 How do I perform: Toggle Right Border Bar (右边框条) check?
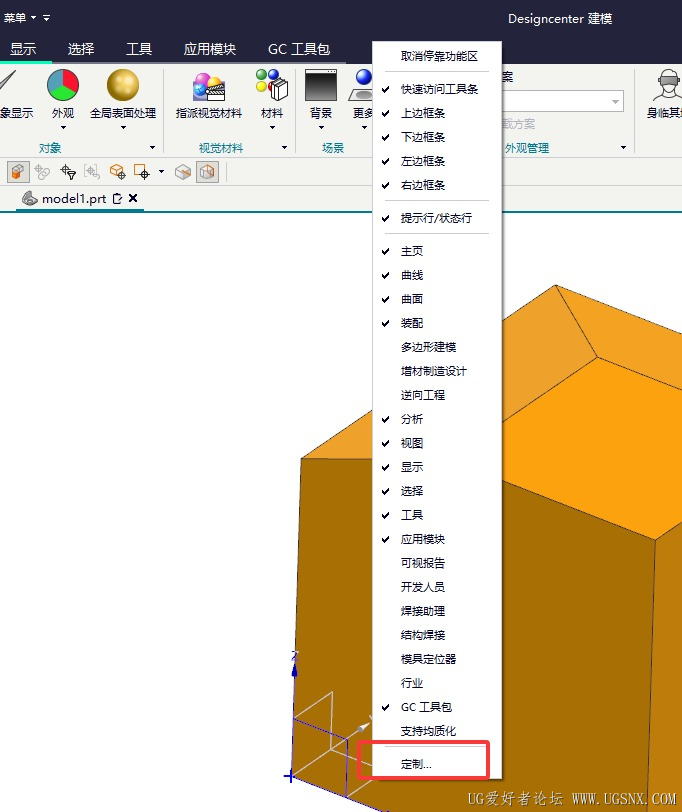click(x=385, y=185)
